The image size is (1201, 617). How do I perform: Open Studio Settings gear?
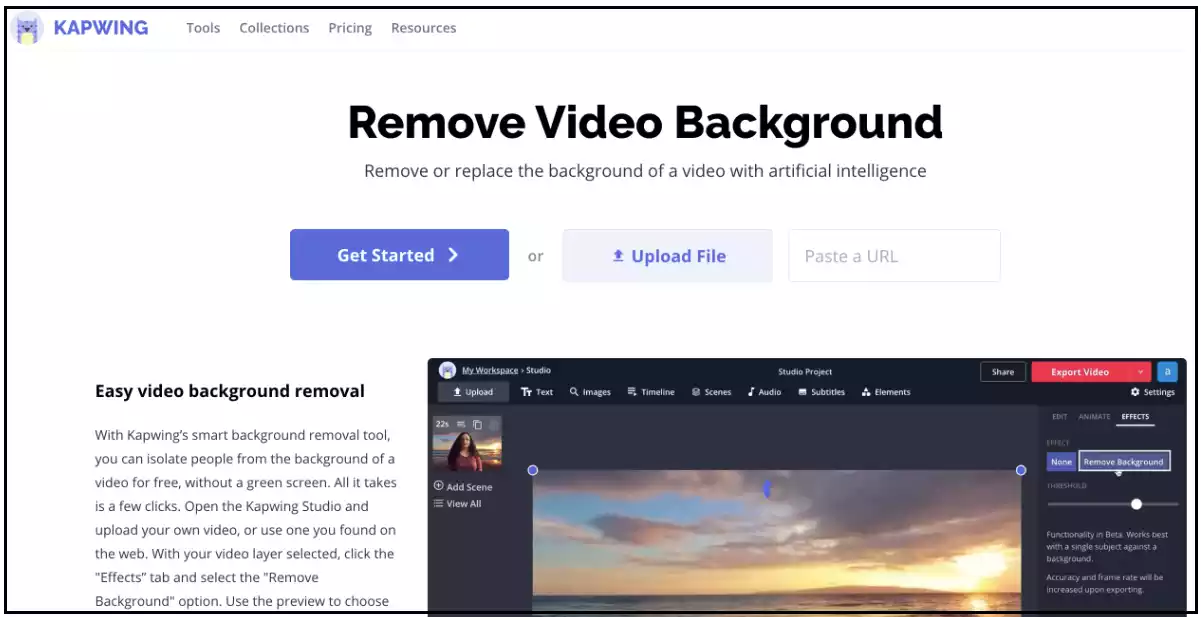coord(1153,392)
